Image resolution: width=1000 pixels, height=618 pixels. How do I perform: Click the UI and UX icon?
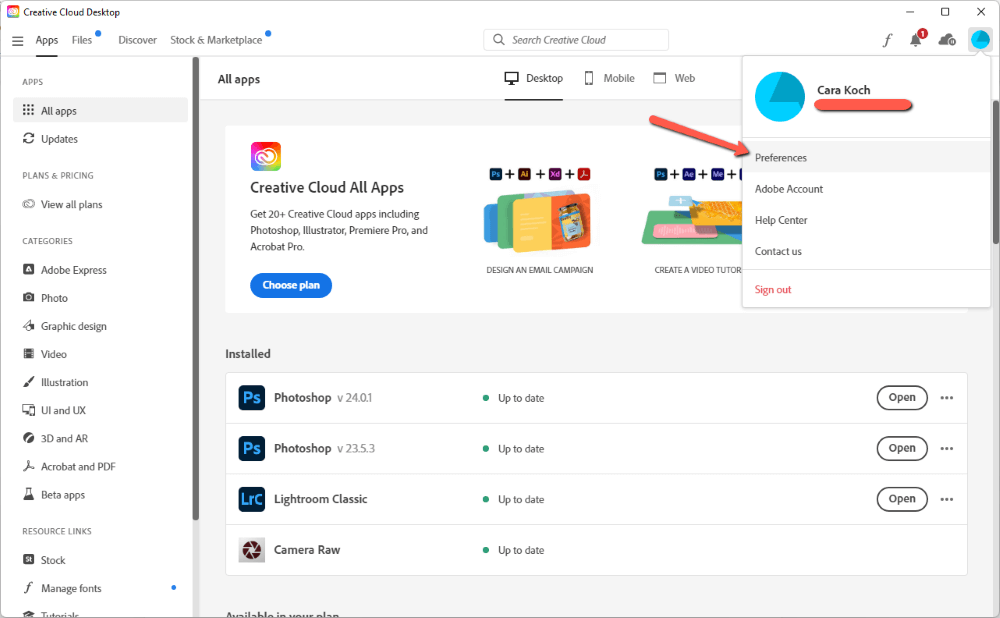pyautogui.click(x=29, y=409)
